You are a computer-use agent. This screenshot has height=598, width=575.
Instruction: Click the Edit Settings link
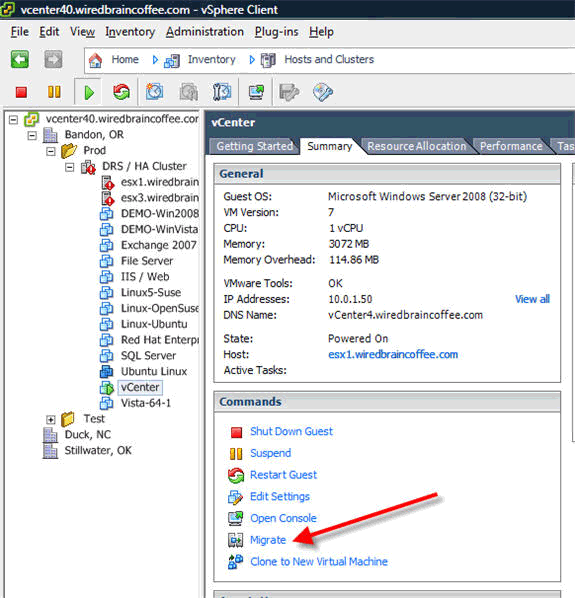click(280, 497)
